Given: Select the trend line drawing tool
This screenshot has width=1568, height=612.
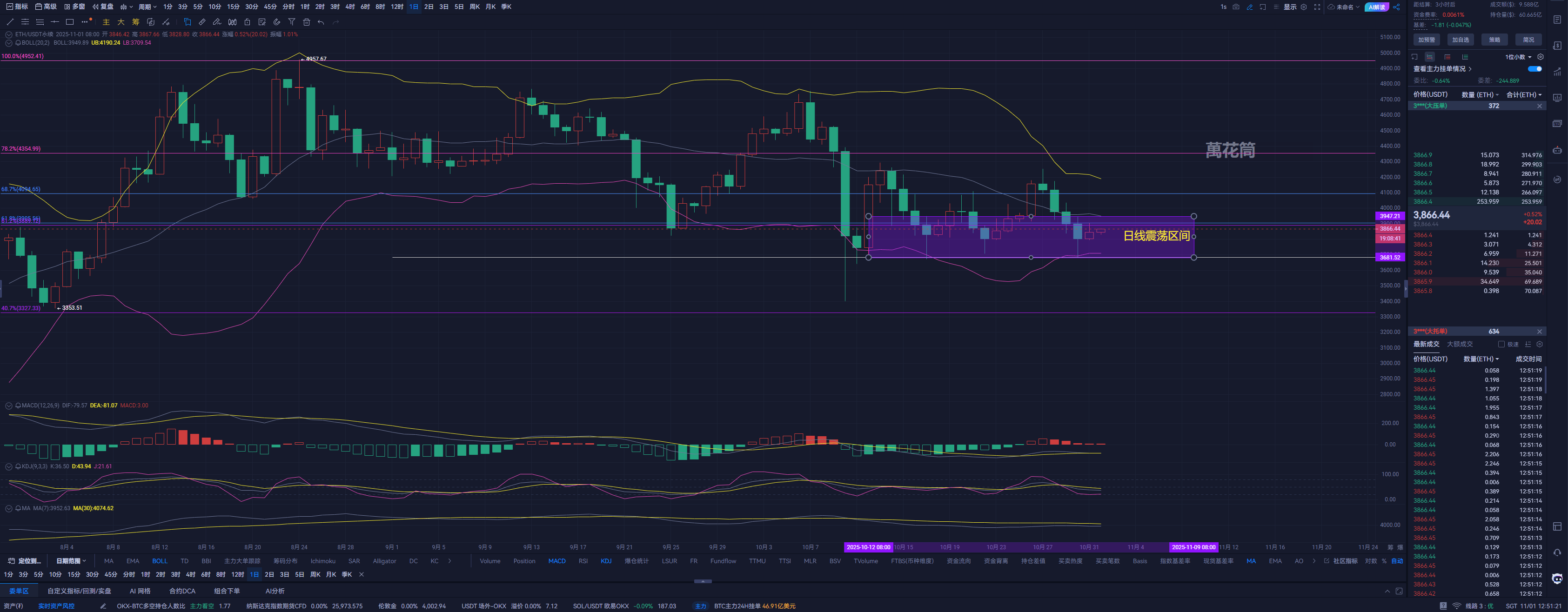Looking at the screenshot, I should (10, 22).
